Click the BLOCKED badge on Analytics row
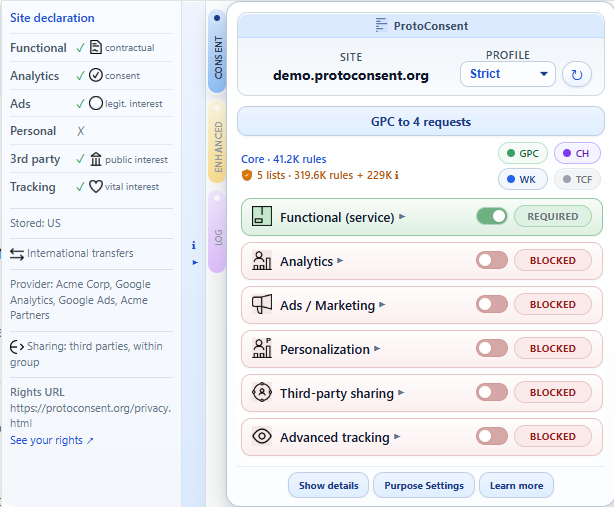614x507 pixels. [x=553, y=260]
